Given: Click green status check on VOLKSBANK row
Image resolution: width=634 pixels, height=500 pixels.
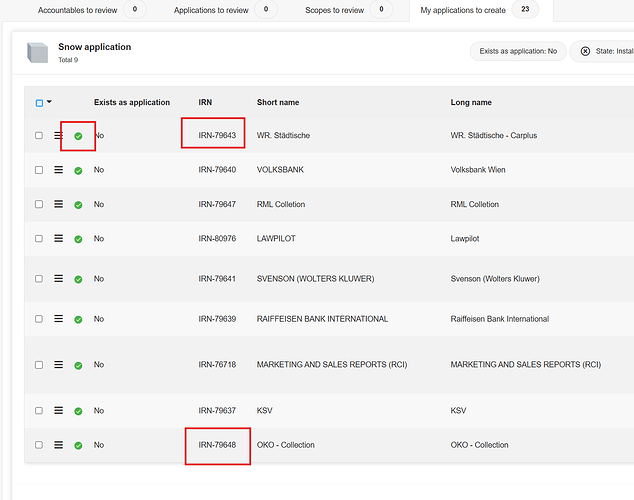Looking at the screenshot, I should click(x=78, y=171).
